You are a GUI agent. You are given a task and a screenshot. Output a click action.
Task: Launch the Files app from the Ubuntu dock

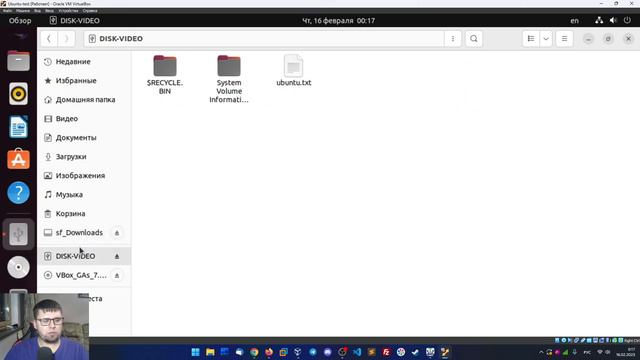18,61
